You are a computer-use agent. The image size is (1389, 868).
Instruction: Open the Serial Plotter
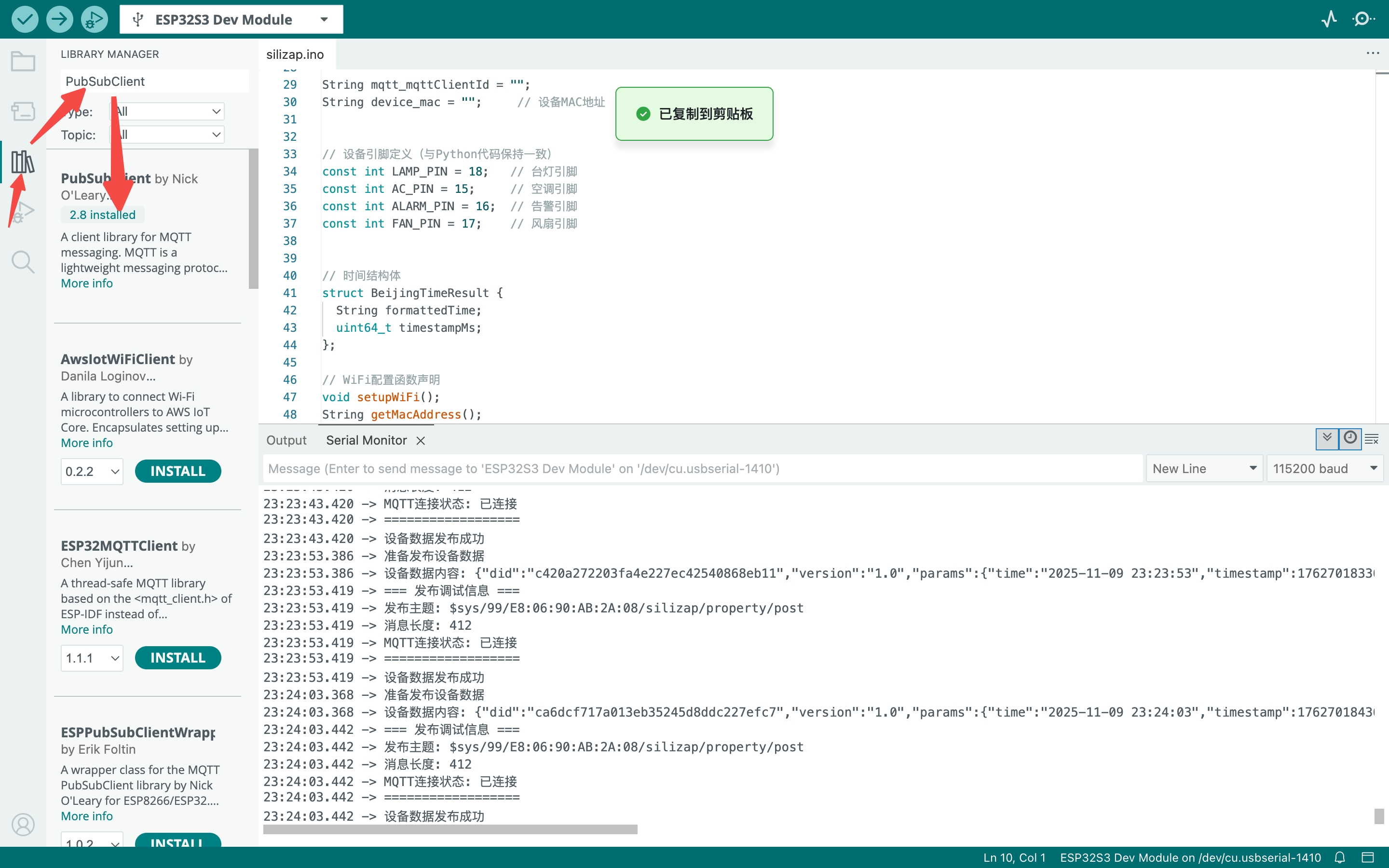(1329, 19)
